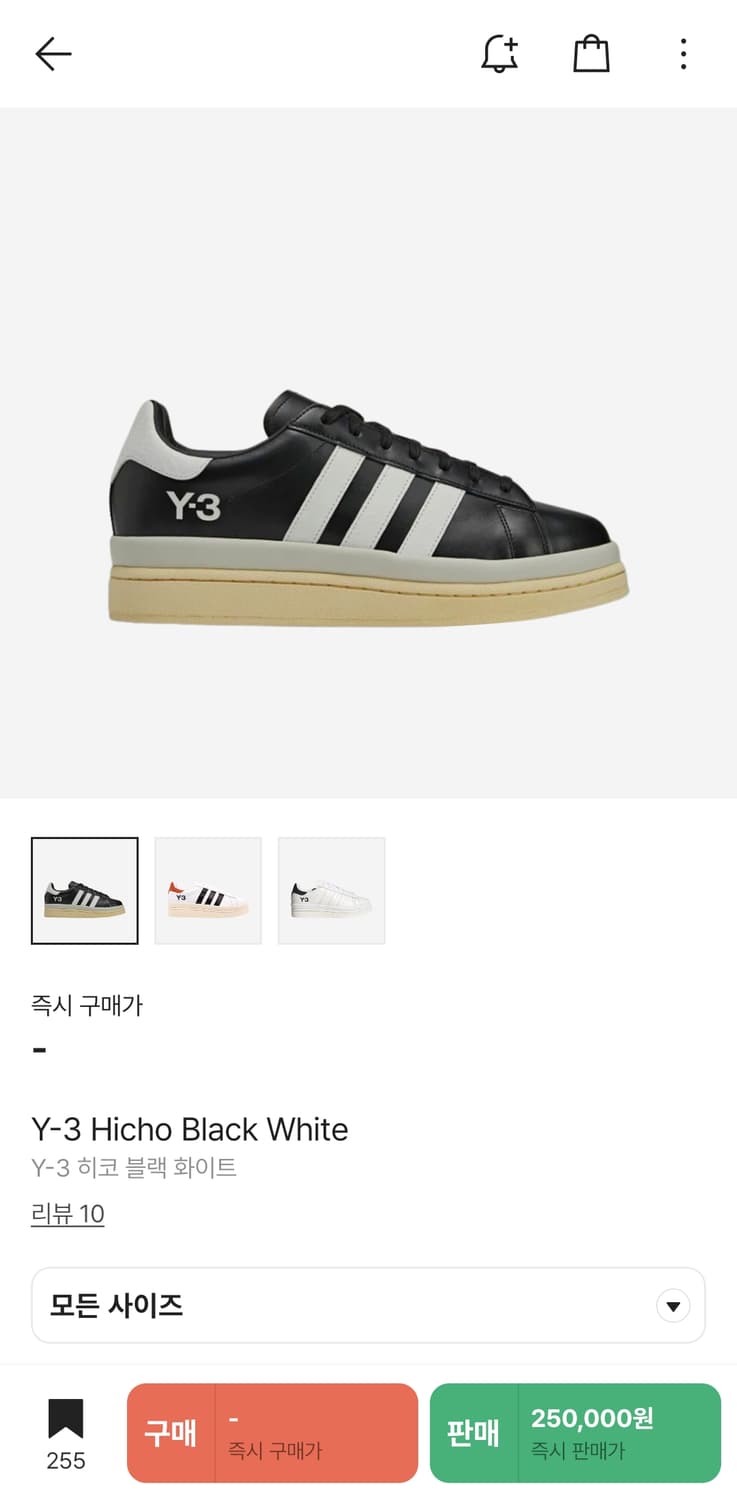Viewport: 737px width, 1500px height.
Task: Open the 리뷰 10 reviews link
Action: (68, 1214)
